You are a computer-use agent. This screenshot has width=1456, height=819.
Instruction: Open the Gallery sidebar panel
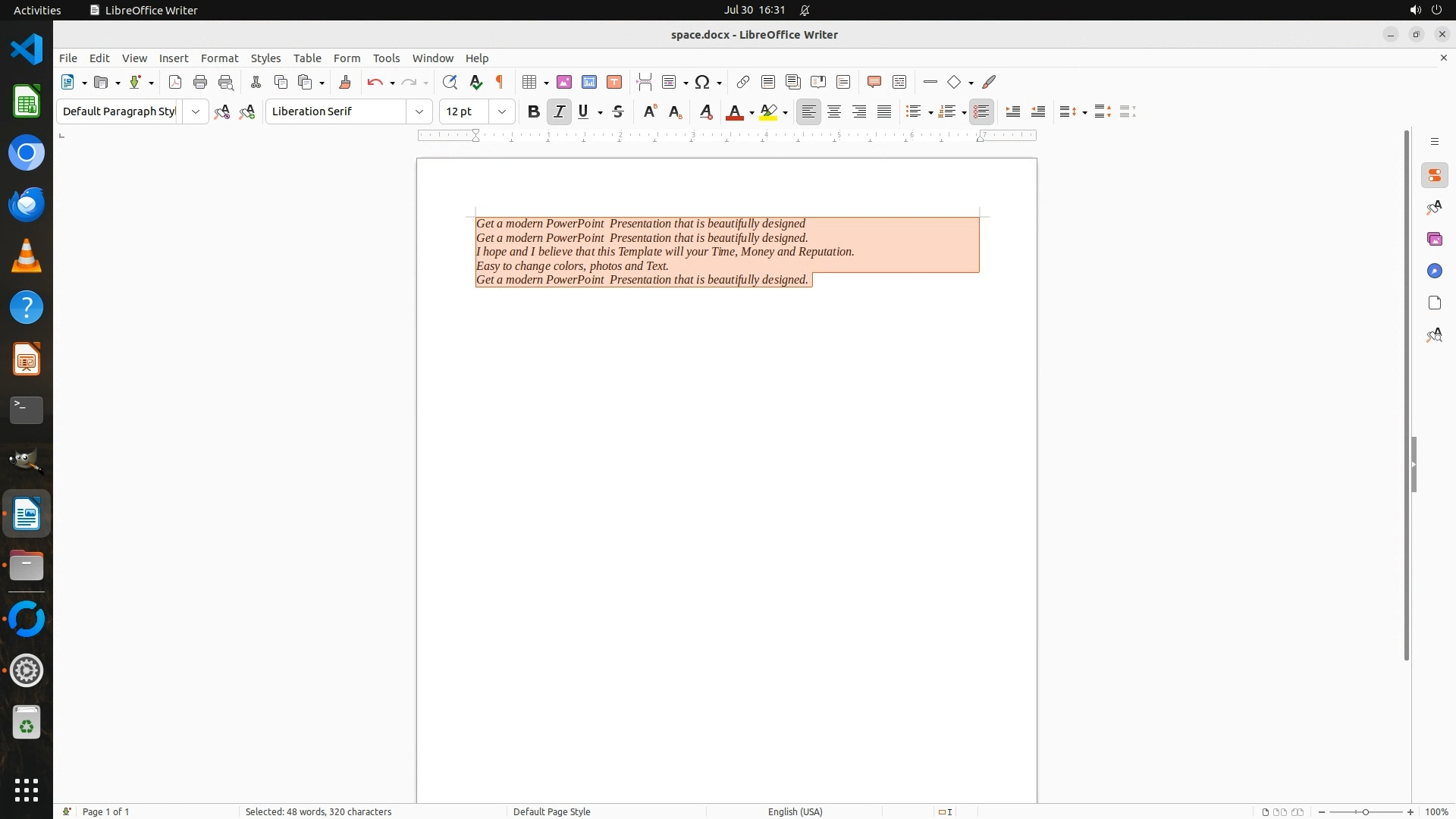click(1434, 240)
